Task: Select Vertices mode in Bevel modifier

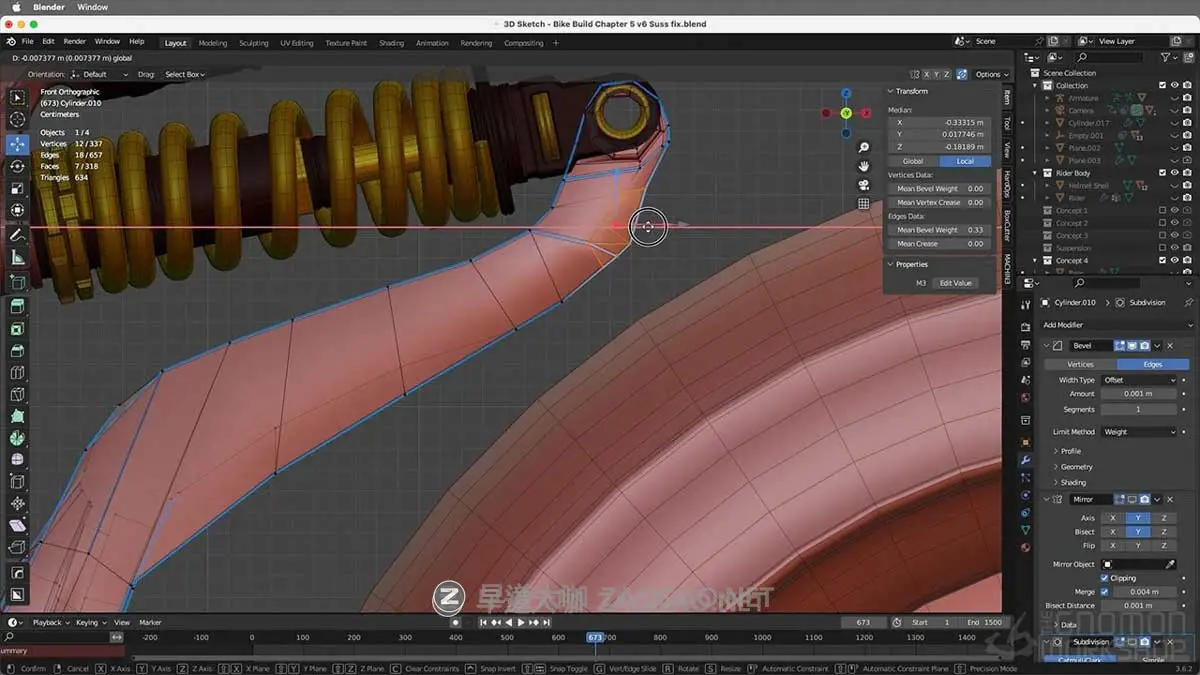Action: 1081,364
